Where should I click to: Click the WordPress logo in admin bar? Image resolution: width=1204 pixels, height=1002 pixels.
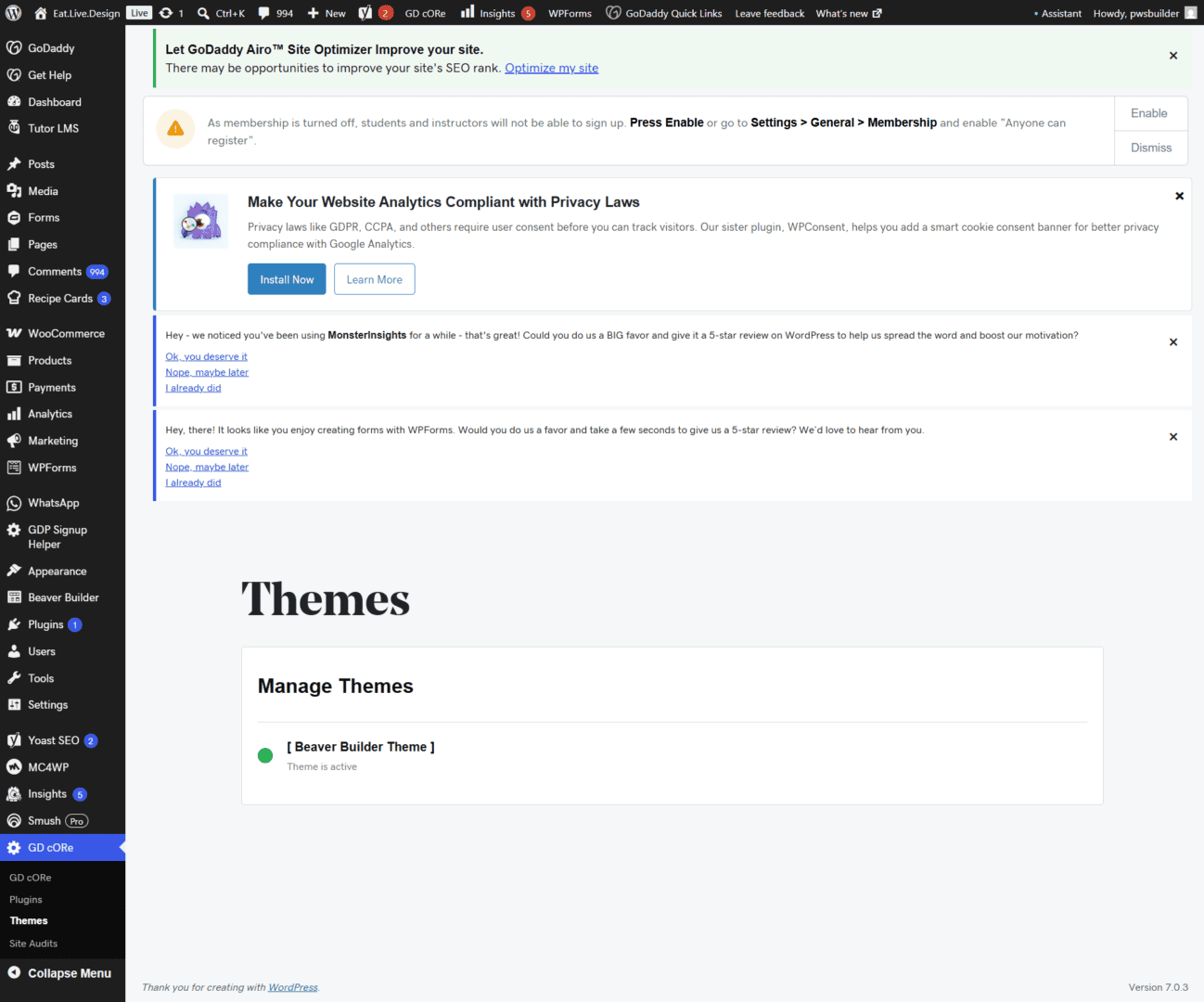tap(13, 13)
